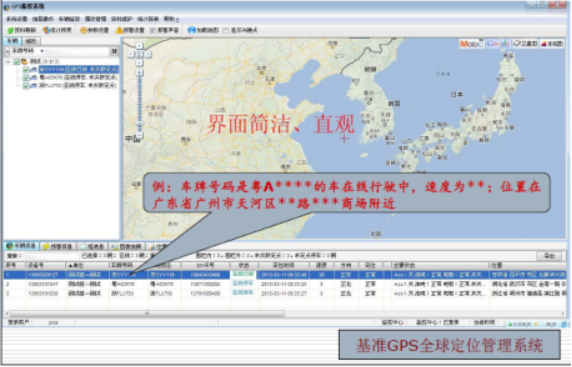Open the first item in menu bar

click(17, 19)
